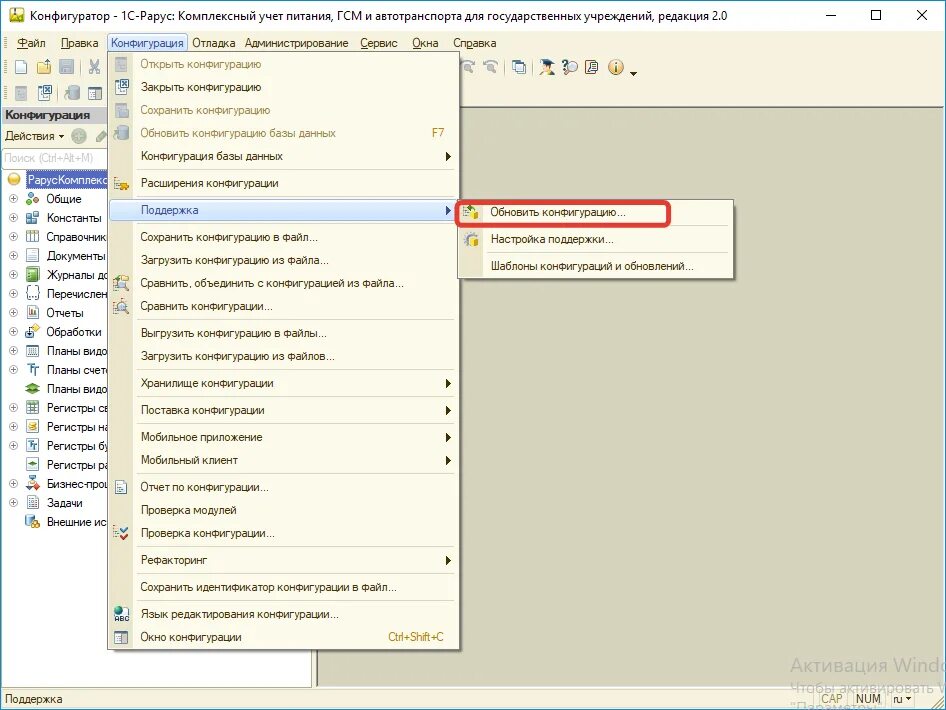Expand the Бизнес-процессы tree node
This screenshot has width=946, height=710.
[x=13, y=484]
